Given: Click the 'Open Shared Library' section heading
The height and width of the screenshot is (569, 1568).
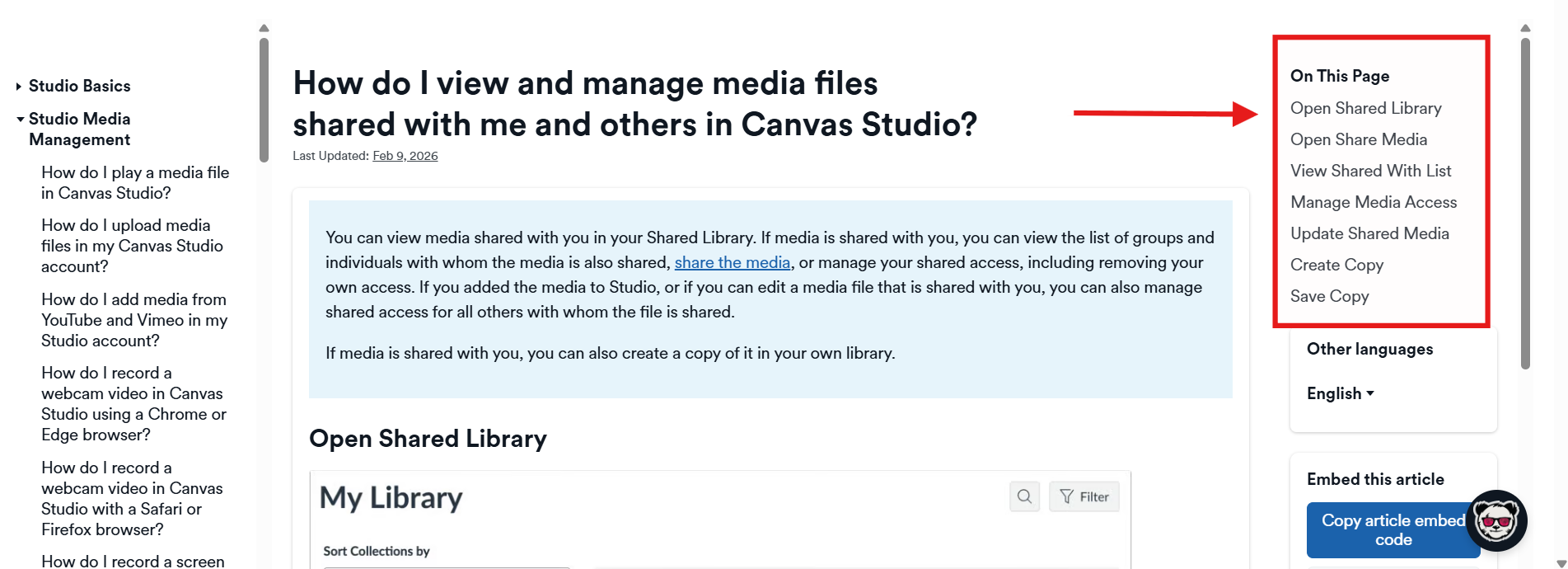Looking at the screenshot, I should click(x=428, y=439).
